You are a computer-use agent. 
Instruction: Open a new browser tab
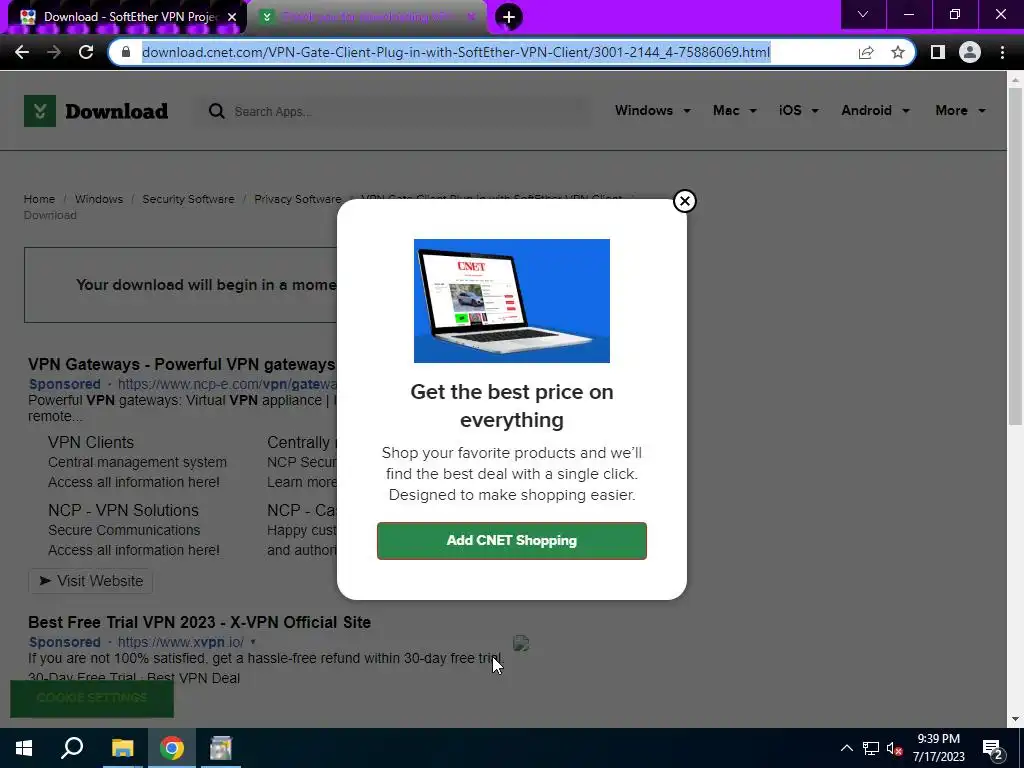[509, 17]
